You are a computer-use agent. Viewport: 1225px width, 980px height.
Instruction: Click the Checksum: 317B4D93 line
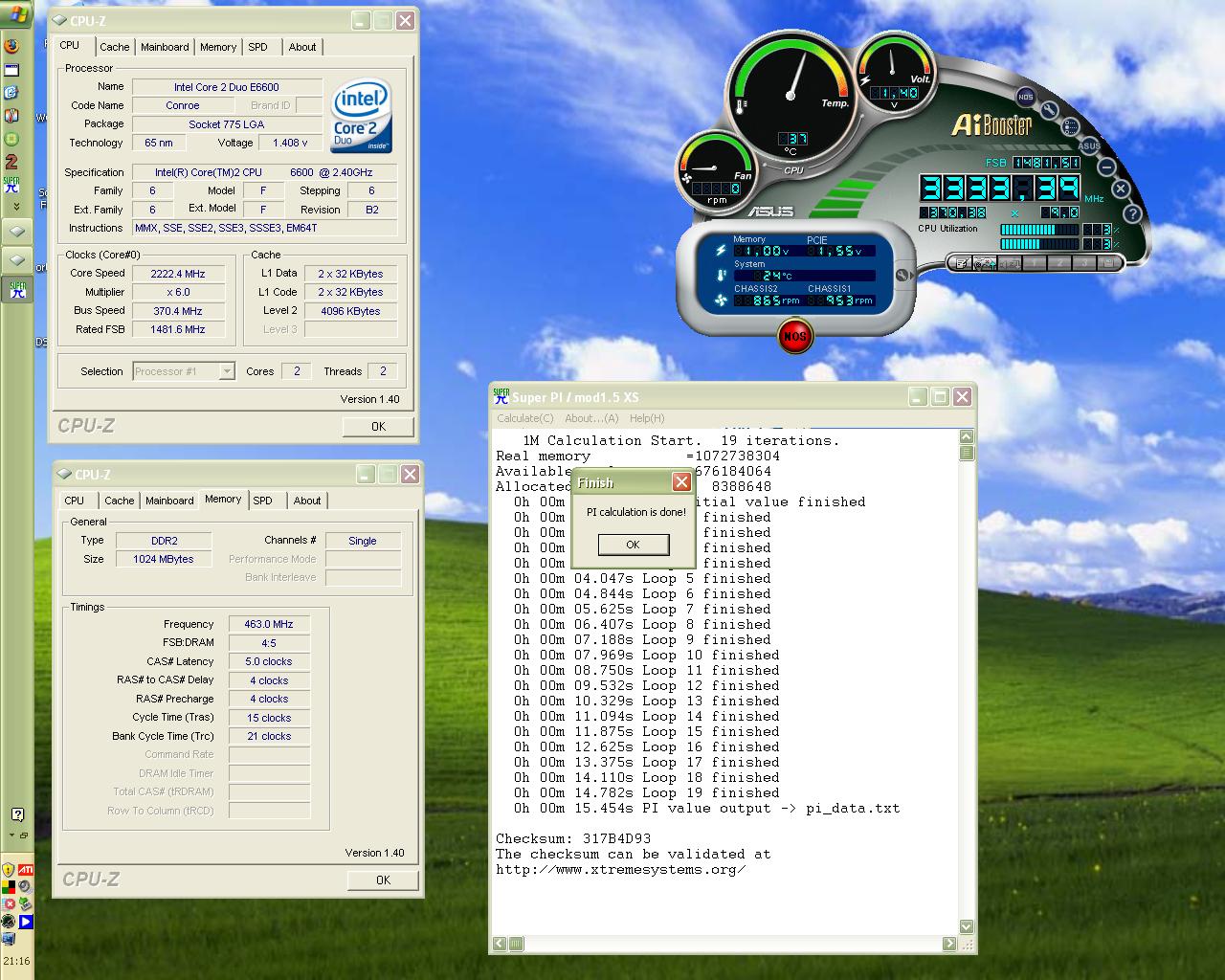[x=573, y=839]
